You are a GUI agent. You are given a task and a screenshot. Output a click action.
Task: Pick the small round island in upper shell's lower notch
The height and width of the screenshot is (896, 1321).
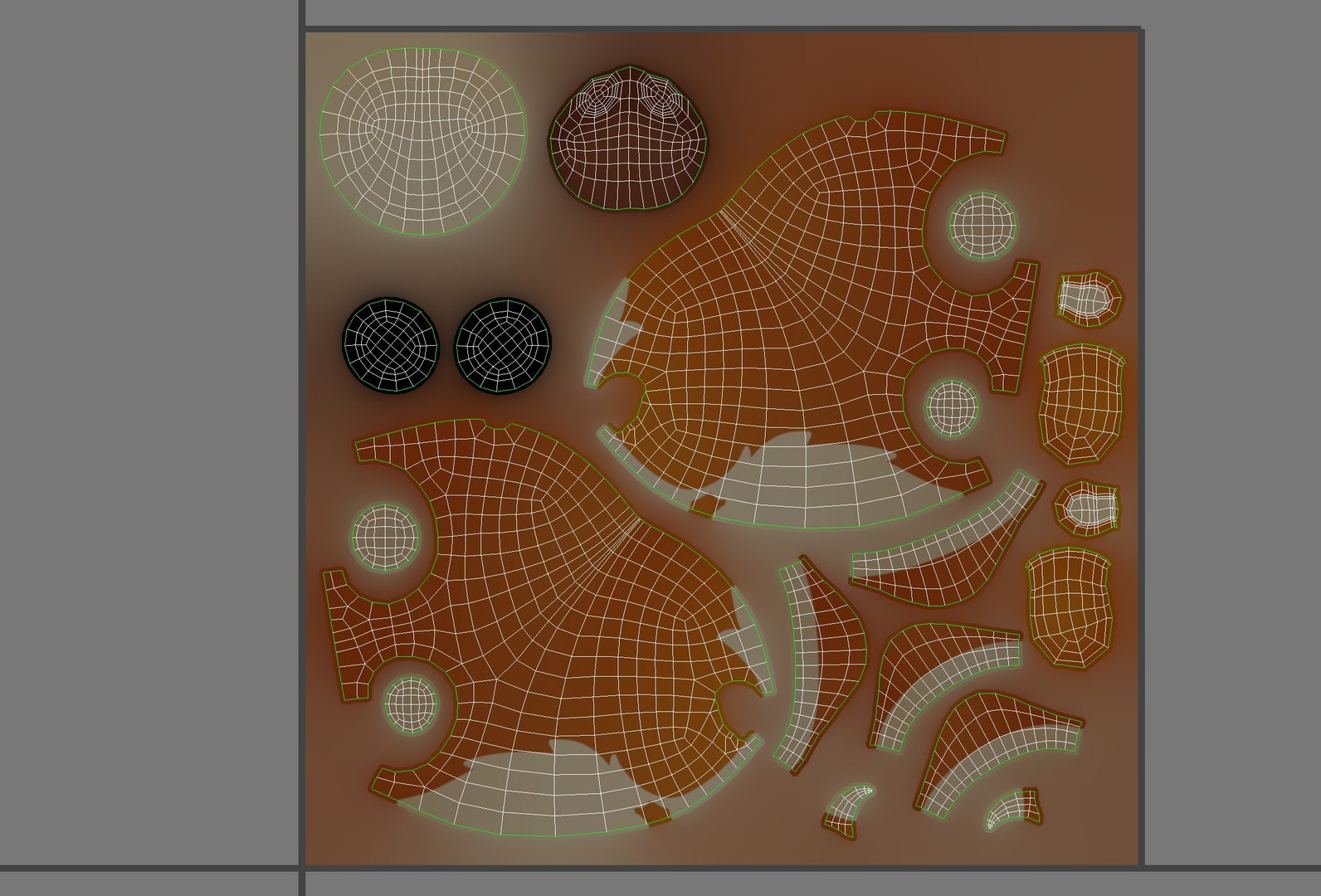pyautogui.click(x=953, y=407)
